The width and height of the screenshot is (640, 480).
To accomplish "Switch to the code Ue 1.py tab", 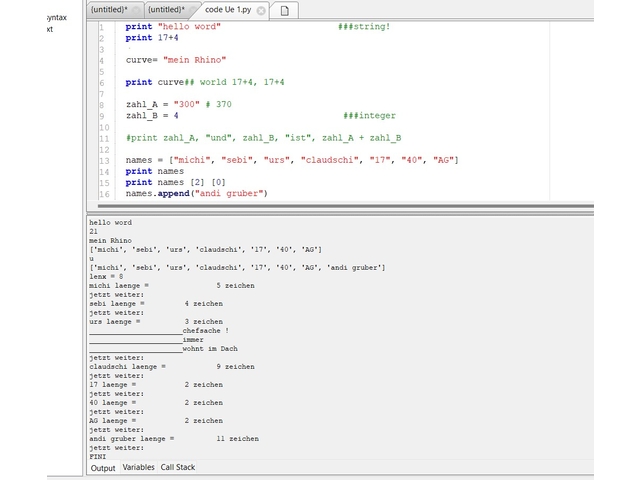I will [x=228, y=10].
